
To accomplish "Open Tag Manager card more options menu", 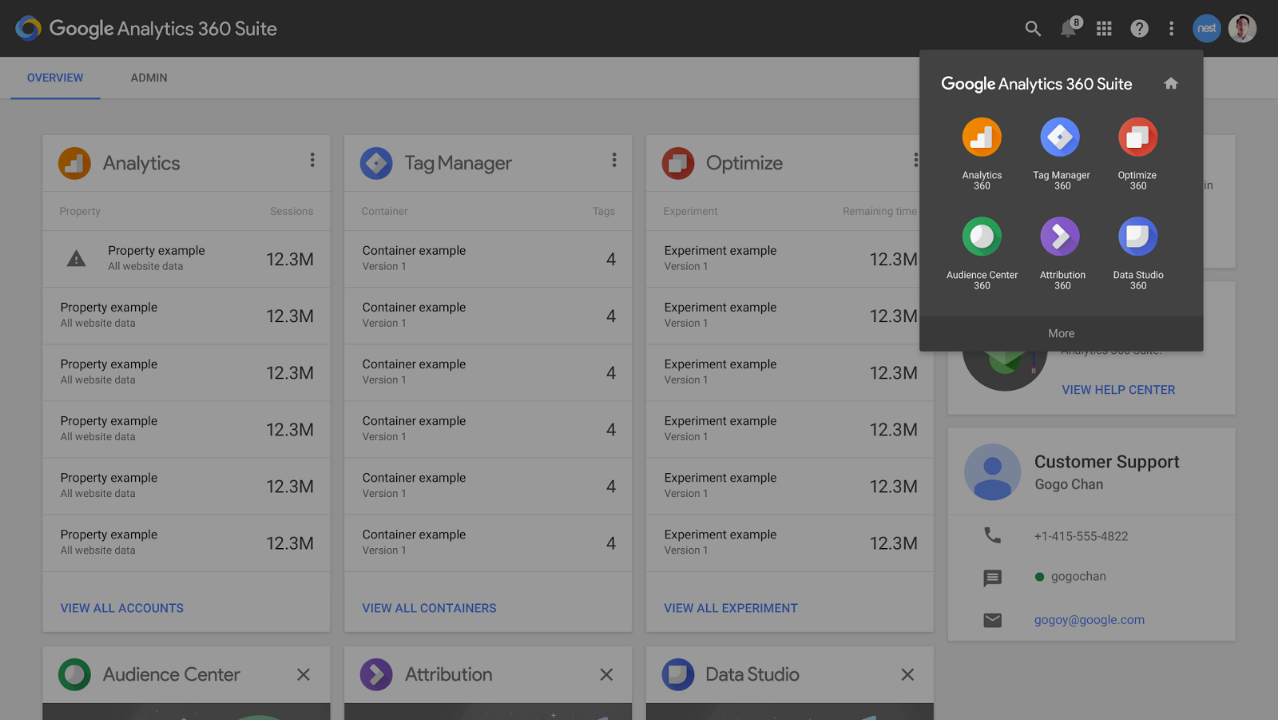I will pos(614,160).
